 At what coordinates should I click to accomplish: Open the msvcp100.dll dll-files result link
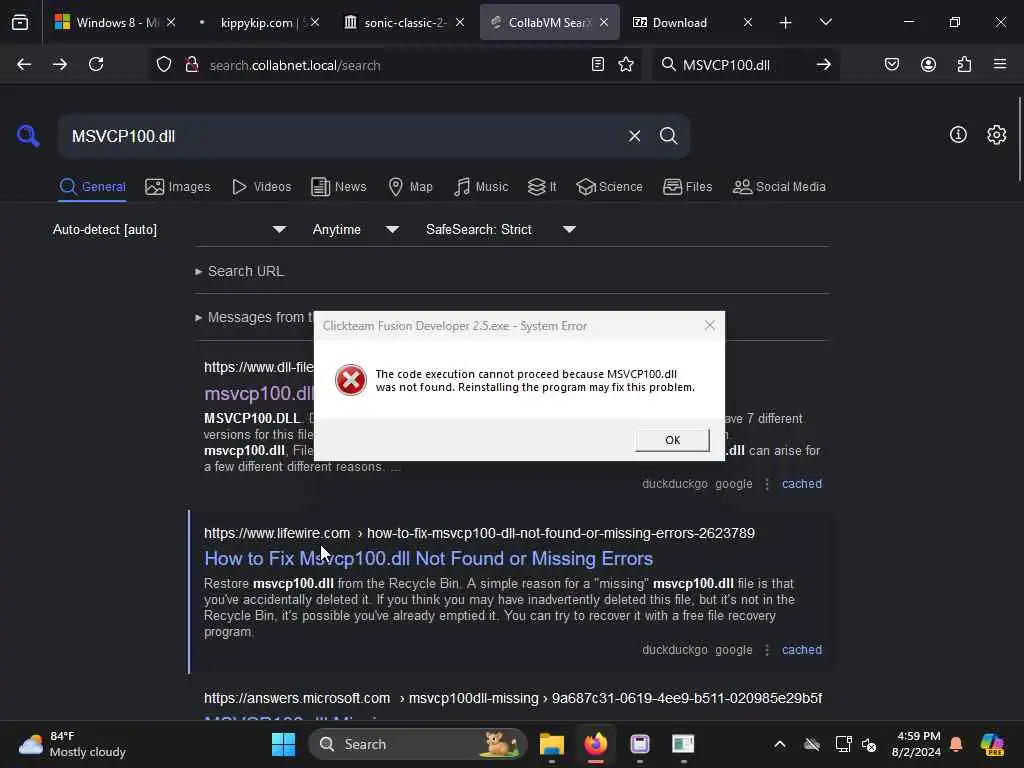259,393
